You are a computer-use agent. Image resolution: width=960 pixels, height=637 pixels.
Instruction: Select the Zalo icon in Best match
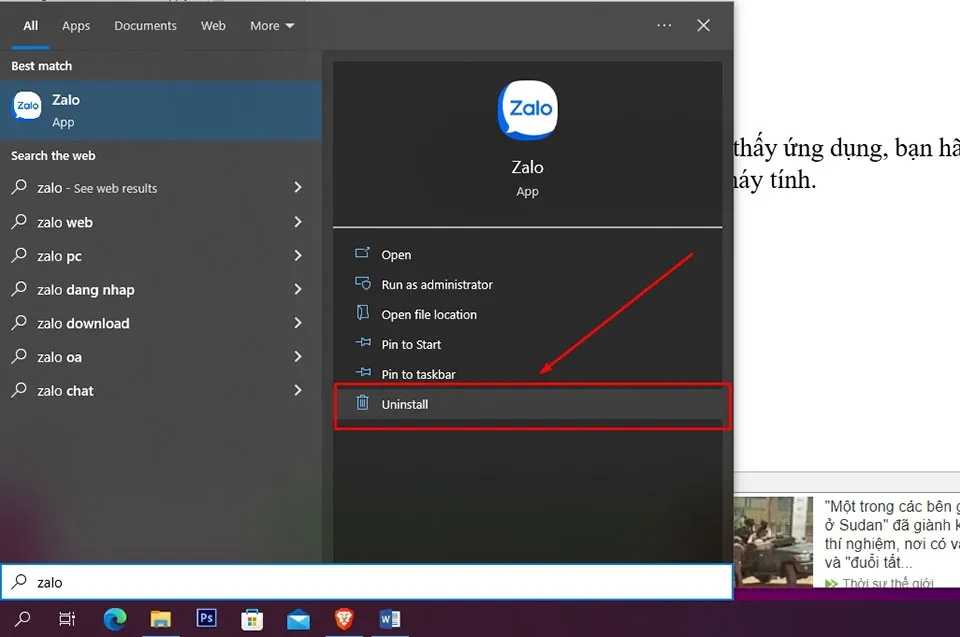click(x=26, y=105)
